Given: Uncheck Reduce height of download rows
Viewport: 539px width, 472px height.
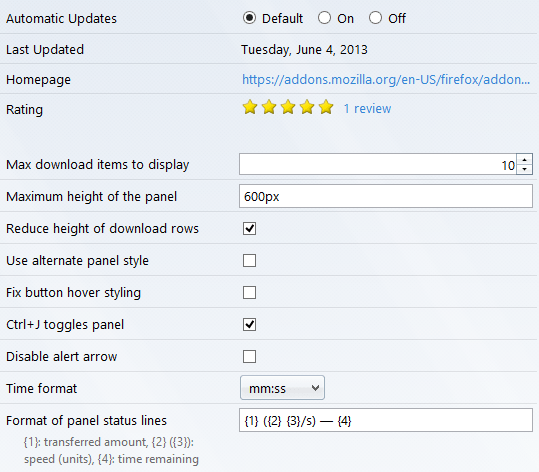Looking at the screenshot, I should pos(249,229).
